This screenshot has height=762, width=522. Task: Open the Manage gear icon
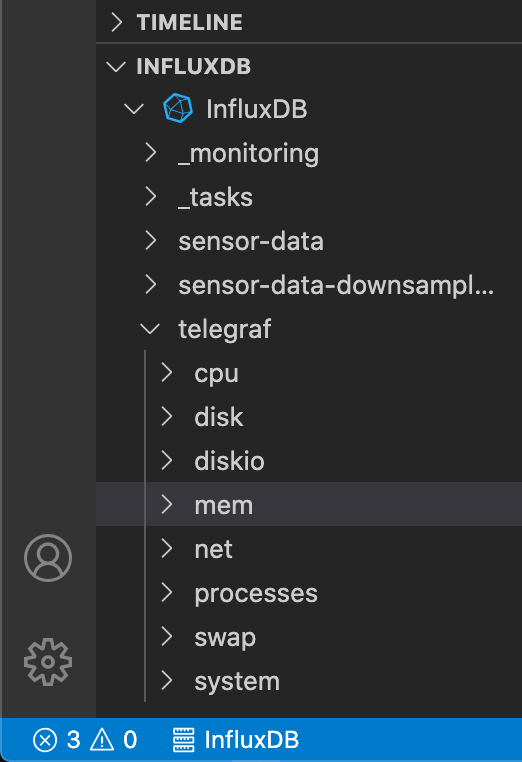coord(48,662)
